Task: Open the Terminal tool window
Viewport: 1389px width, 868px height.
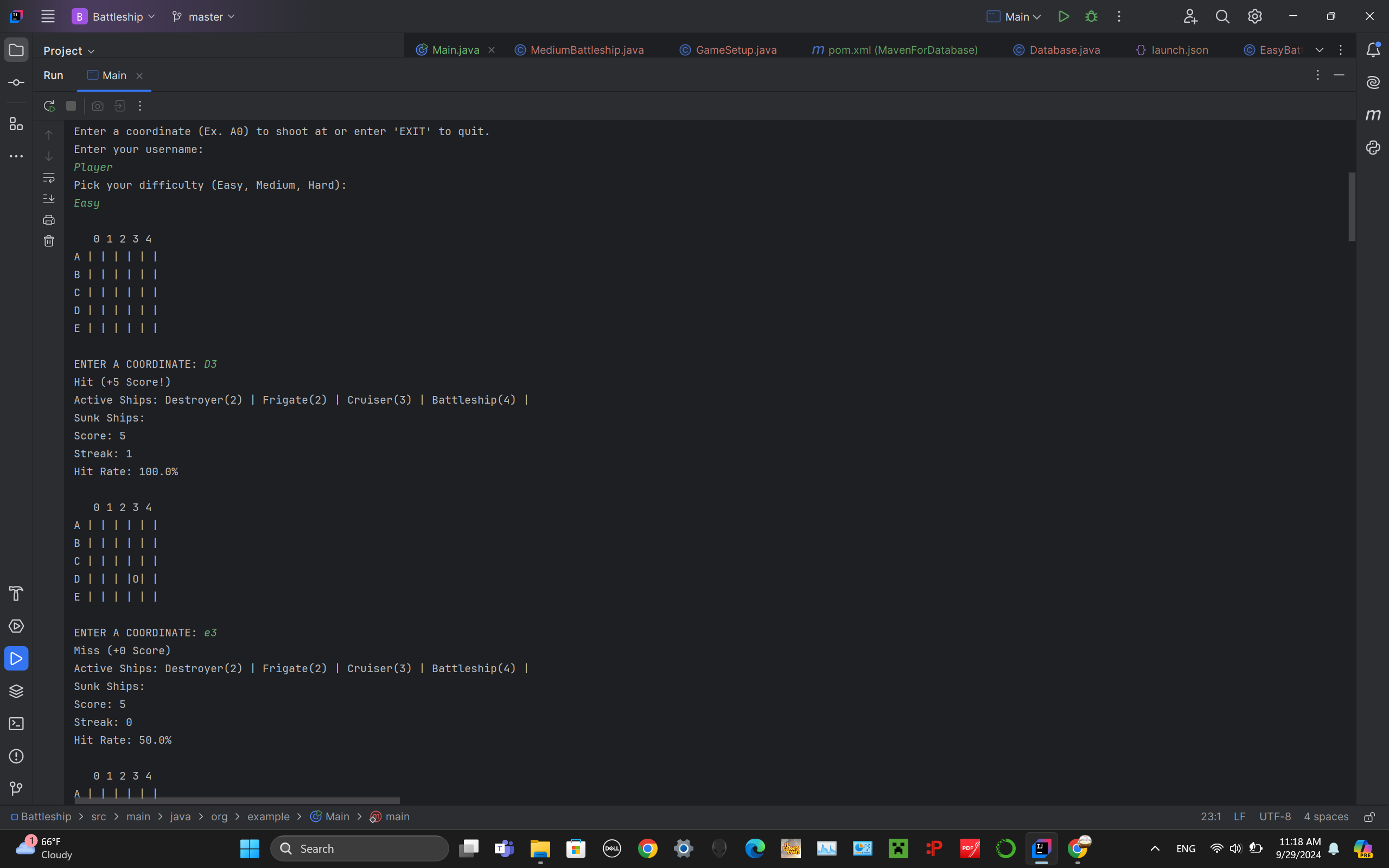Action: [16, 723]
